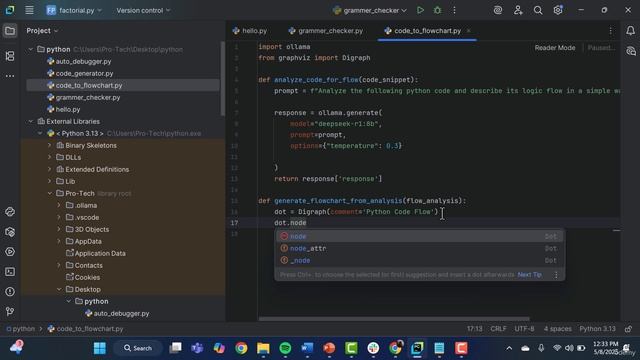Open Python 3.13 interpreter selector
This screenshot has height=360, width=640.
pyautogui.click(x=597, y=329)
